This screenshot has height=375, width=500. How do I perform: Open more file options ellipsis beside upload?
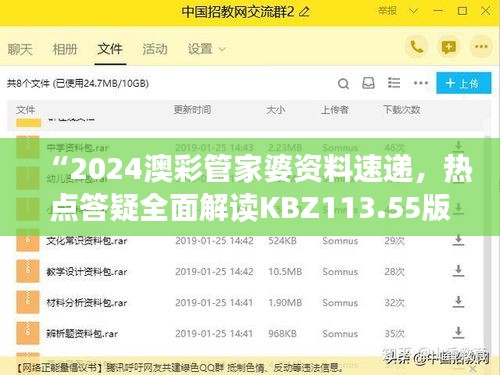click(421, 83)
